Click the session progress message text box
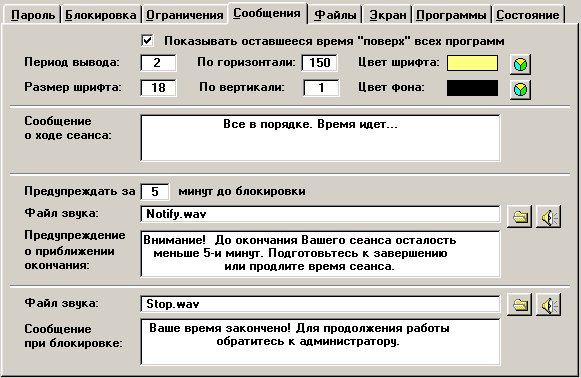The width and height of the screenshot is (581, 378). point(320,138)
